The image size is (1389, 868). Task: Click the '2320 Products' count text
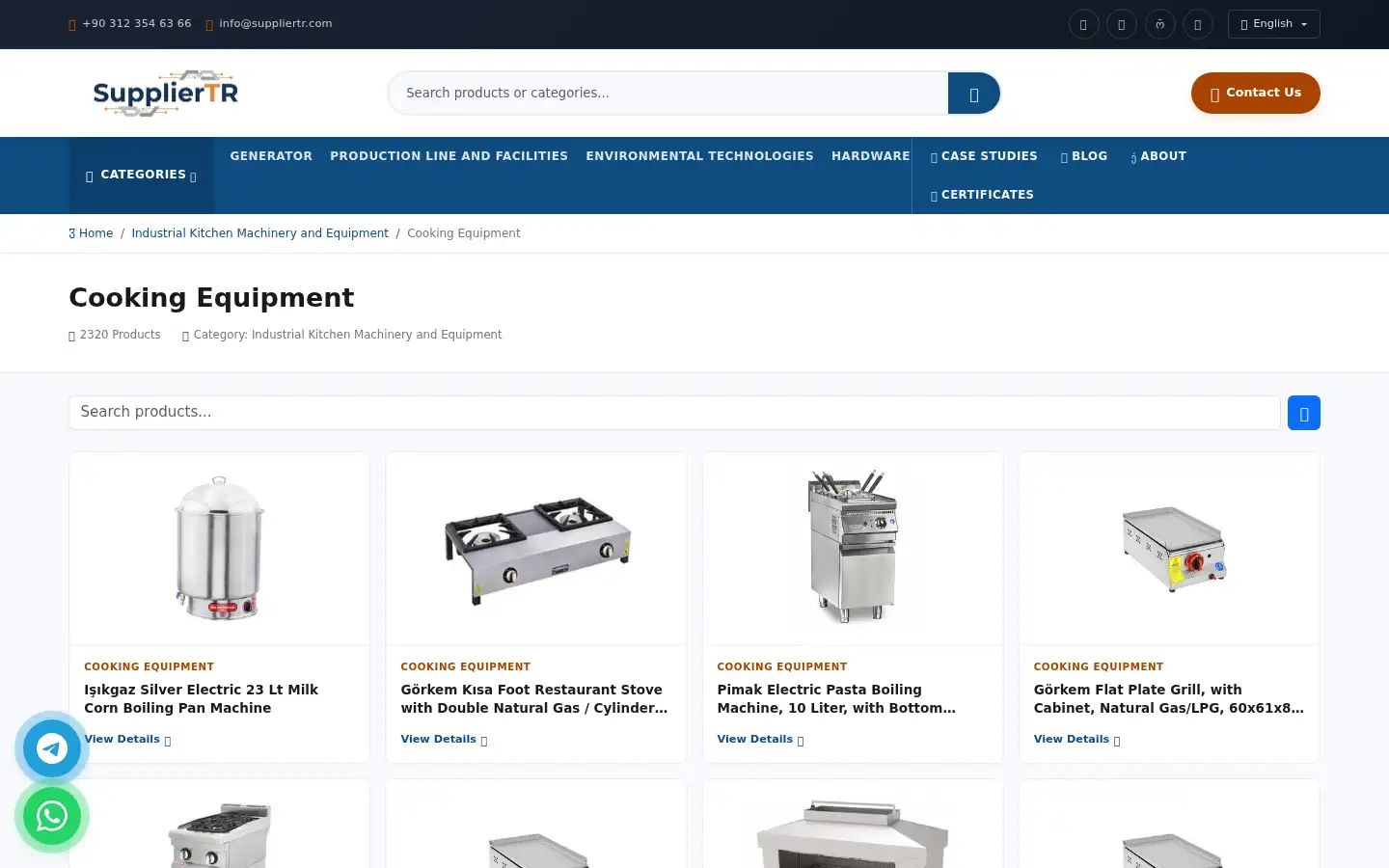pos(115,335)
